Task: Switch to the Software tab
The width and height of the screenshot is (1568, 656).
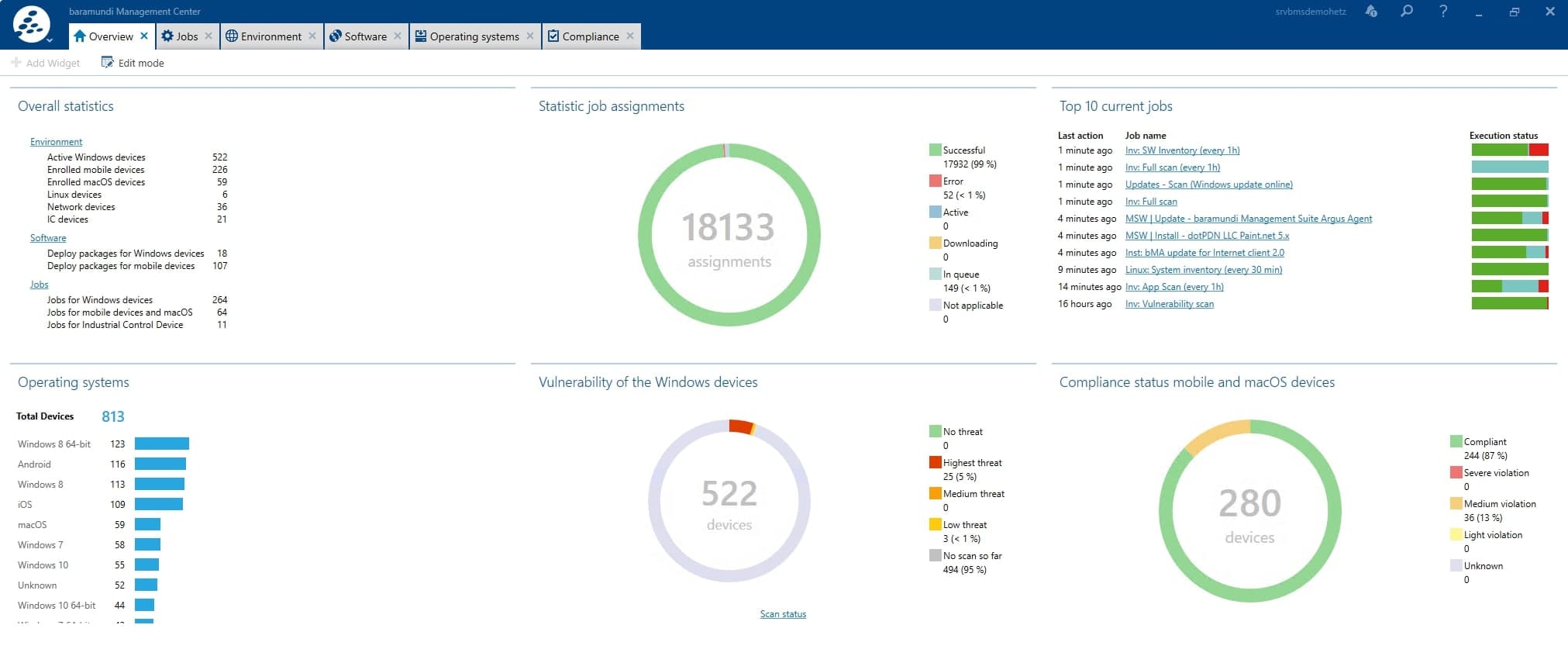Action: click(366, 36)
